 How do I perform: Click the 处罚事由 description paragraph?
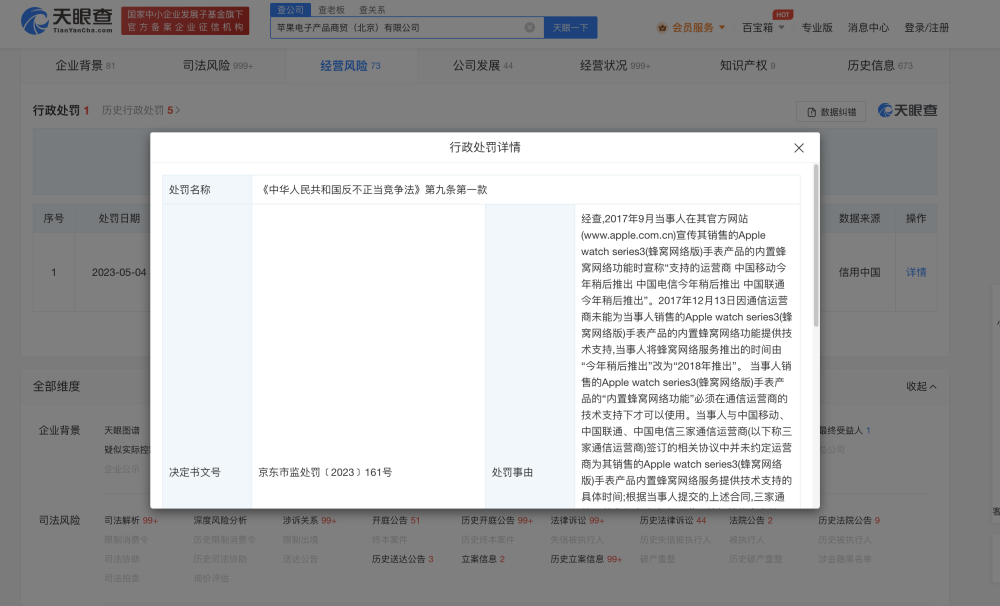(x=686, y=357)
